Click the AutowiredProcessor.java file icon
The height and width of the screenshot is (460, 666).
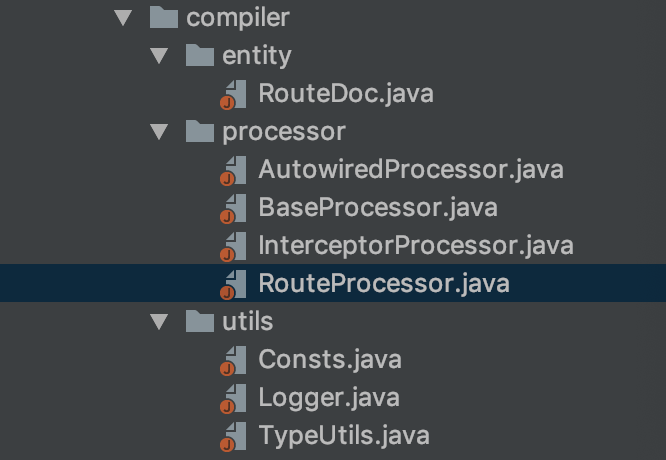(x=233, y=171)
